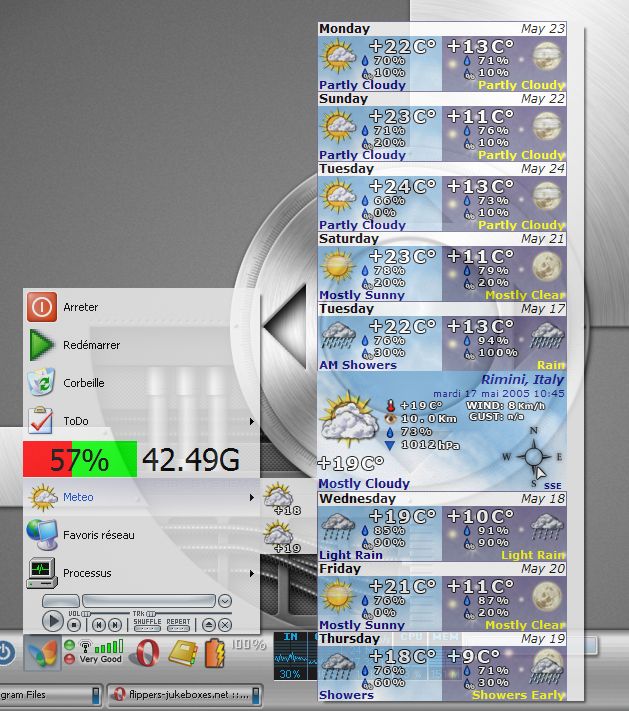Expand media player with the chevron button
This screenshot has width=629, height=711.
(x=225, y=601)
